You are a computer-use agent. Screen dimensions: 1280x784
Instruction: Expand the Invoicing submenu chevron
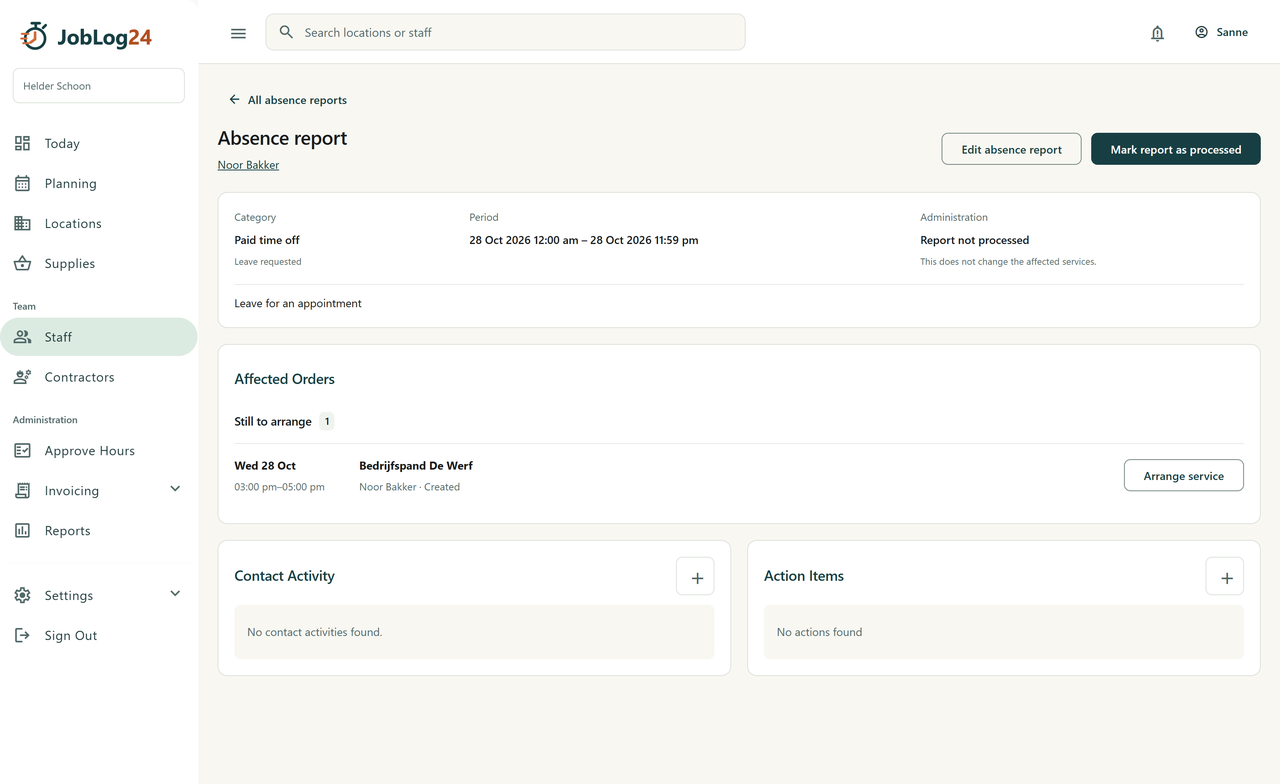pyautogui.click(x=175, y=489)
